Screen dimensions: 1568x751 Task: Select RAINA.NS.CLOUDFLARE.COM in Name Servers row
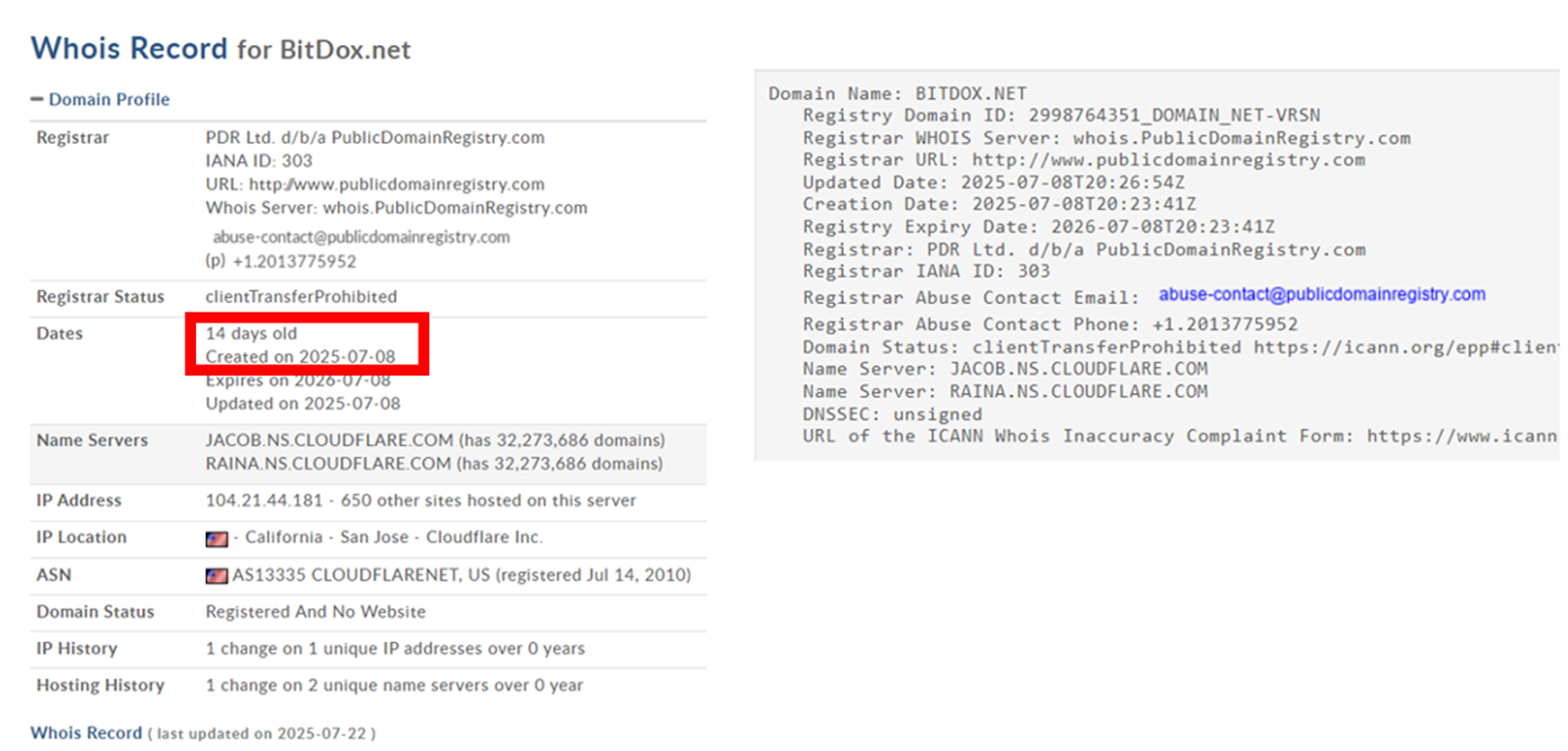point(329,464)
